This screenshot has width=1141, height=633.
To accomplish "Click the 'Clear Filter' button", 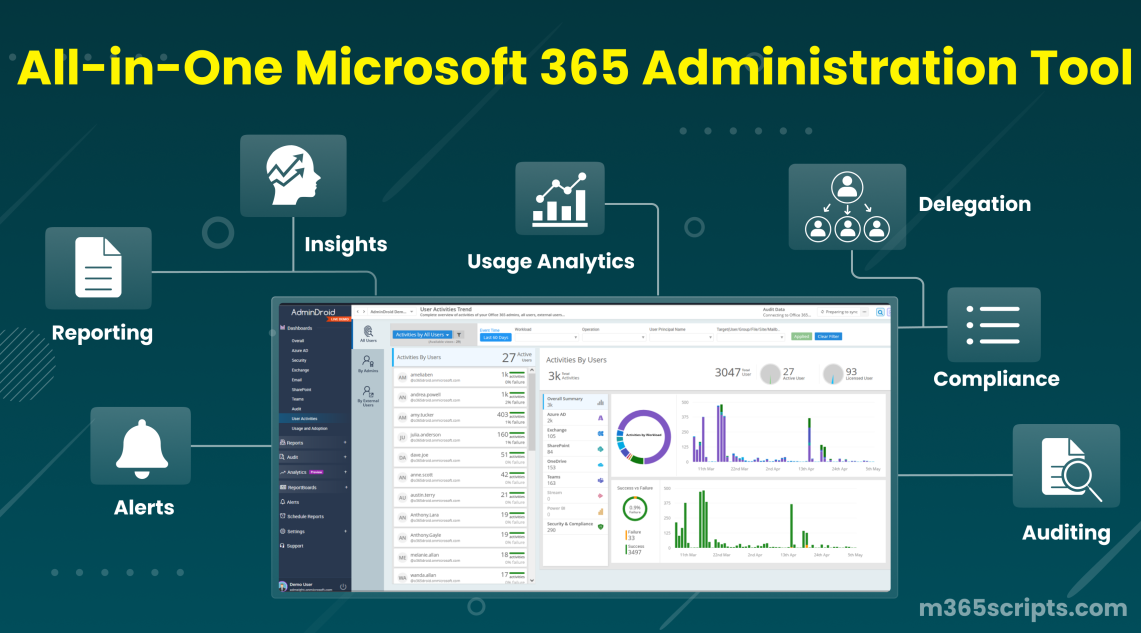I will (x=828, y=336).
